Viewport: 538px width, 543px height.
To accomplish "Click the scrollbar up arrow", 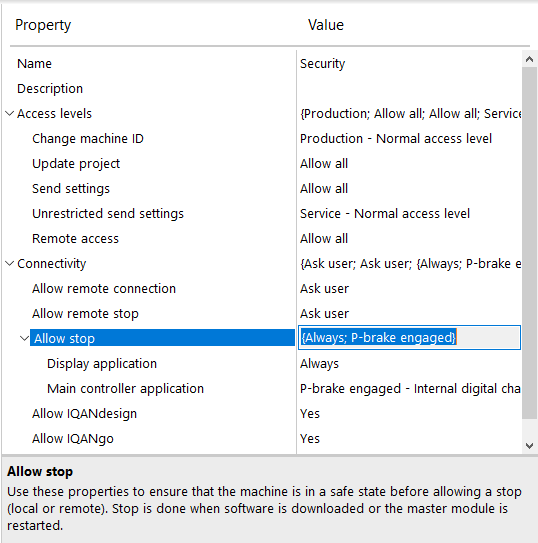I will [x=529, y=59].
